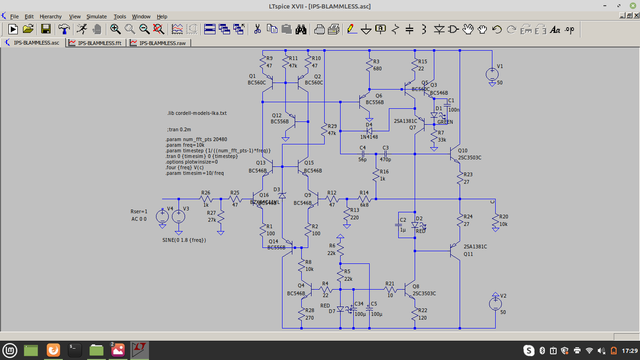Image resolution: width=640 pixels, height=360 pixels.
Task: Click the .lib cordell-models-lka.txt directive
Action: point(197,113)
